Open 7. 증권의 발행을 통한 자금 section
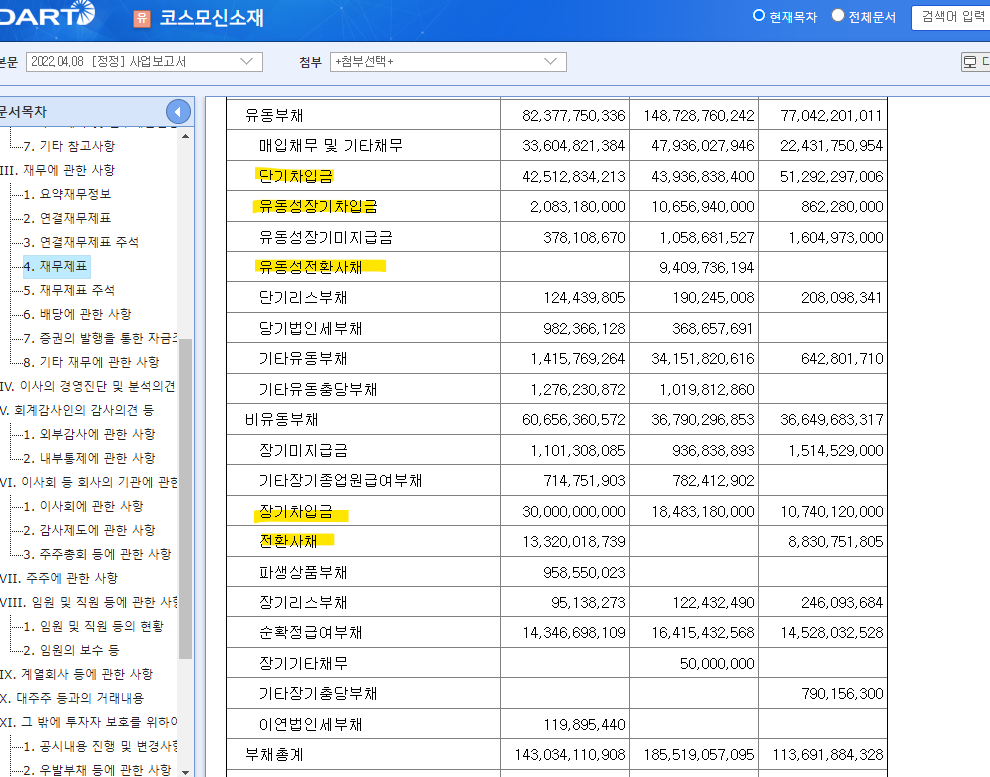 (x=100, y=338)
